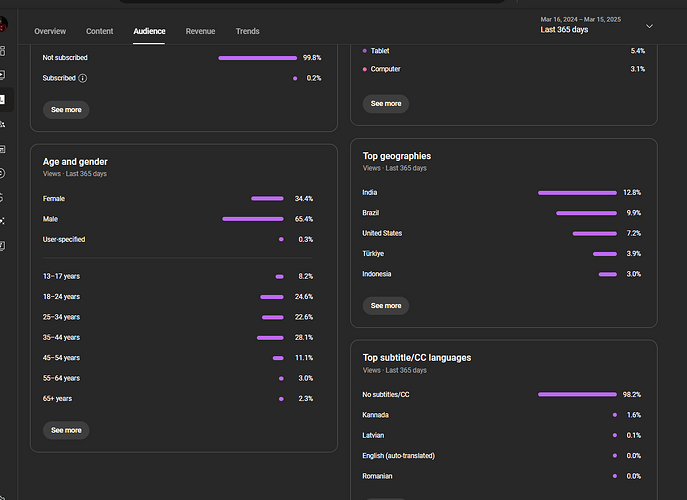Click See more under the subscription status card
The height and width of the screenshot is (500, 687).
coord(66,110)
